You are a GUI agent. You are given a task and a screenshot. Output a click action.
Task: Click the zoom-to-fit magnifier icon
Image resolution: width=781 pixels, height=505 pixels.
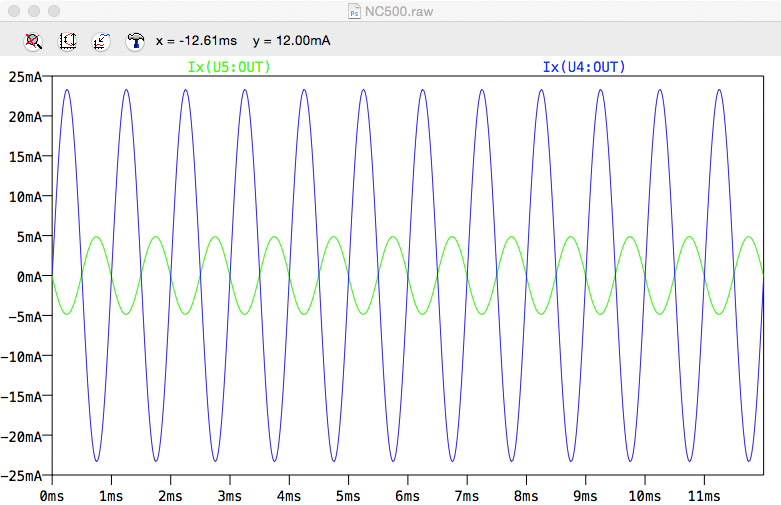tap(33, 41)
